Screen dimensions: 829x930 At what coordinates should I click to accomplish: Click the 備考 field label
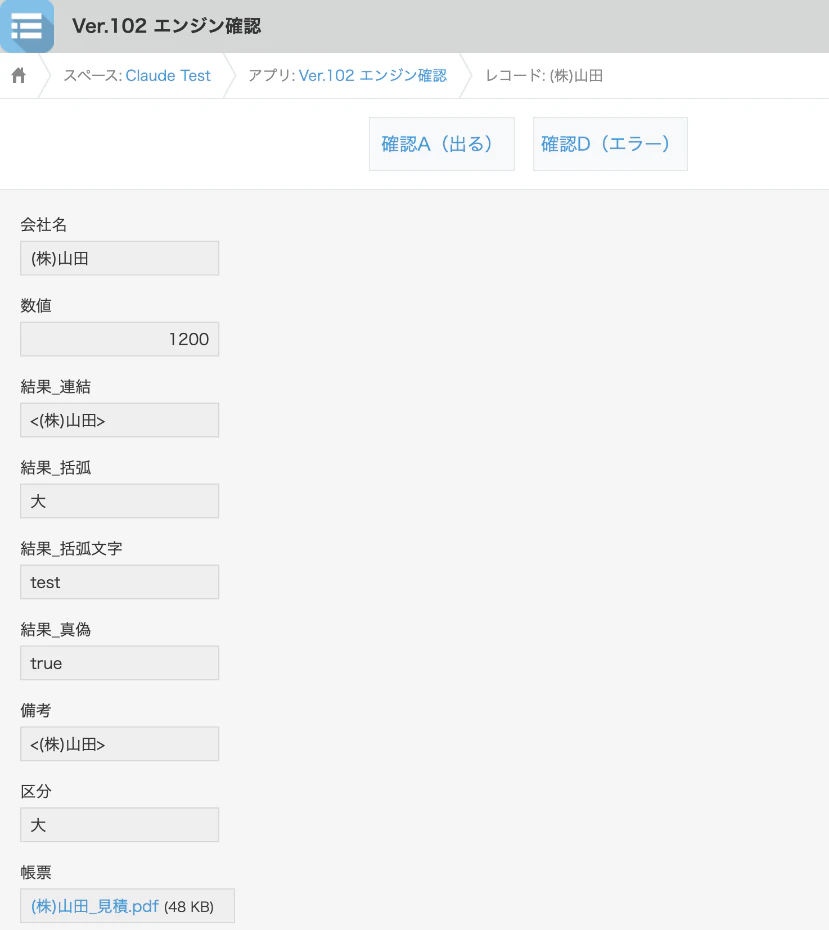point(36,711)
